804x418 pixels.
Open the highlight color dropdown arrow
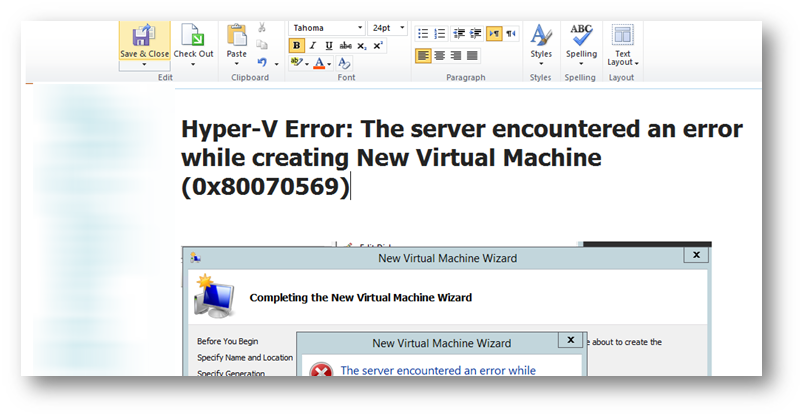click(307, 64)
